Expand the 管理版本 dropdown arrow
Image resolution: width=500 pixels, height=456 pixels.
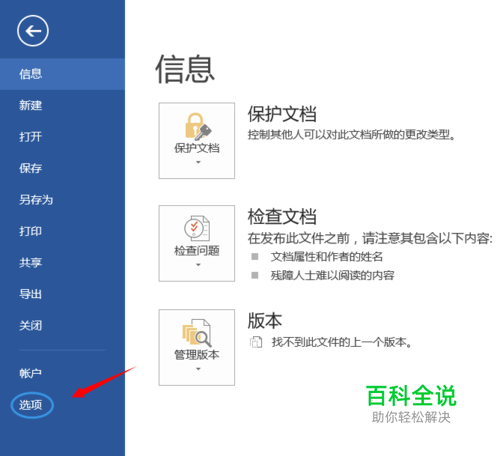click(198, 369)
